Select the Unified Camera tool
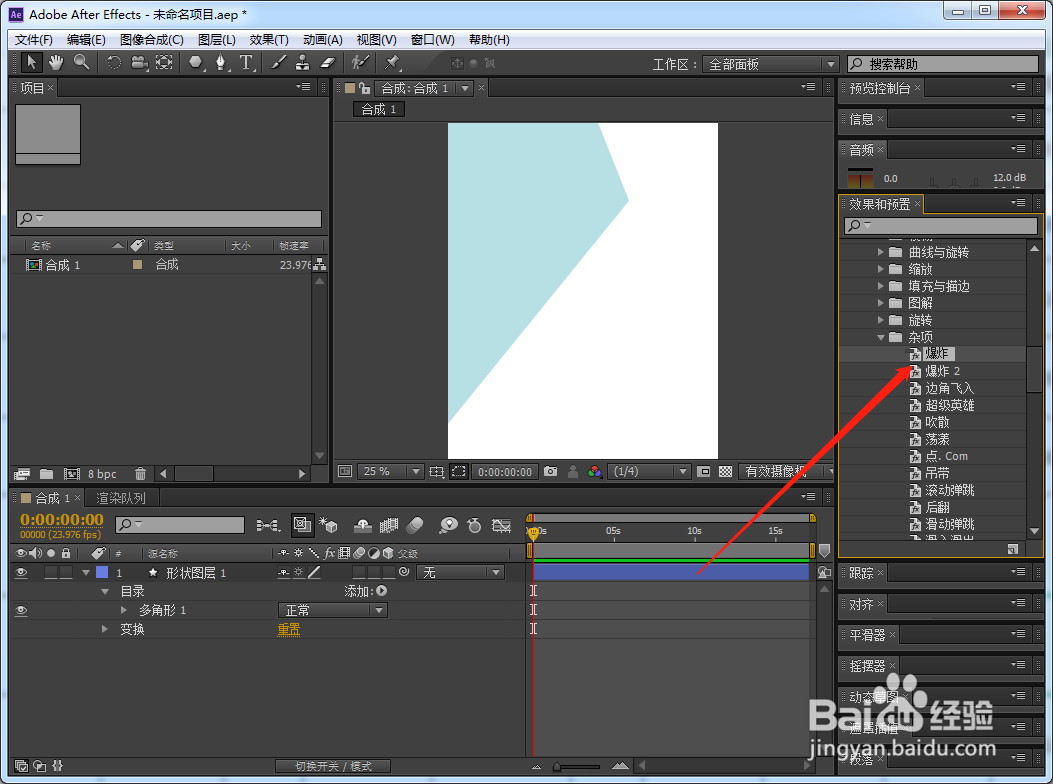Screen dimensions: 1053x784 pos(139,63)
